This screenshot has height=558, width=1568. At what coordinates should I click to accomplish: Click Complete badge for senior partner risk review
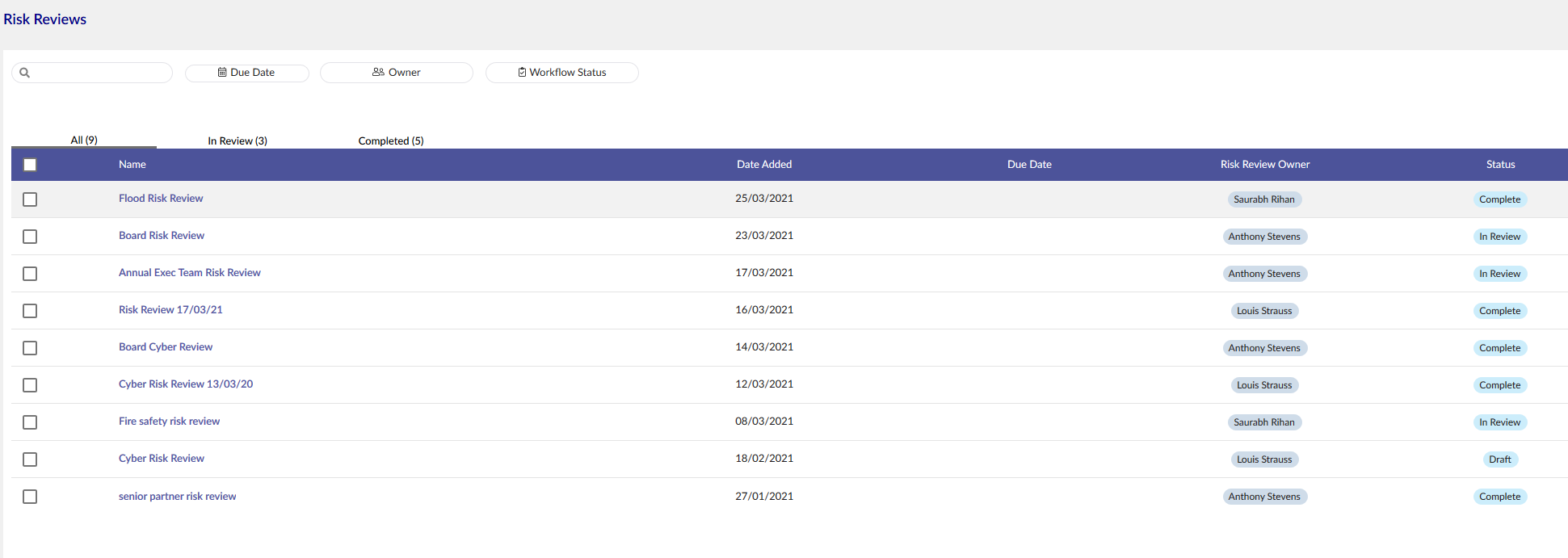click(1500, 497)
